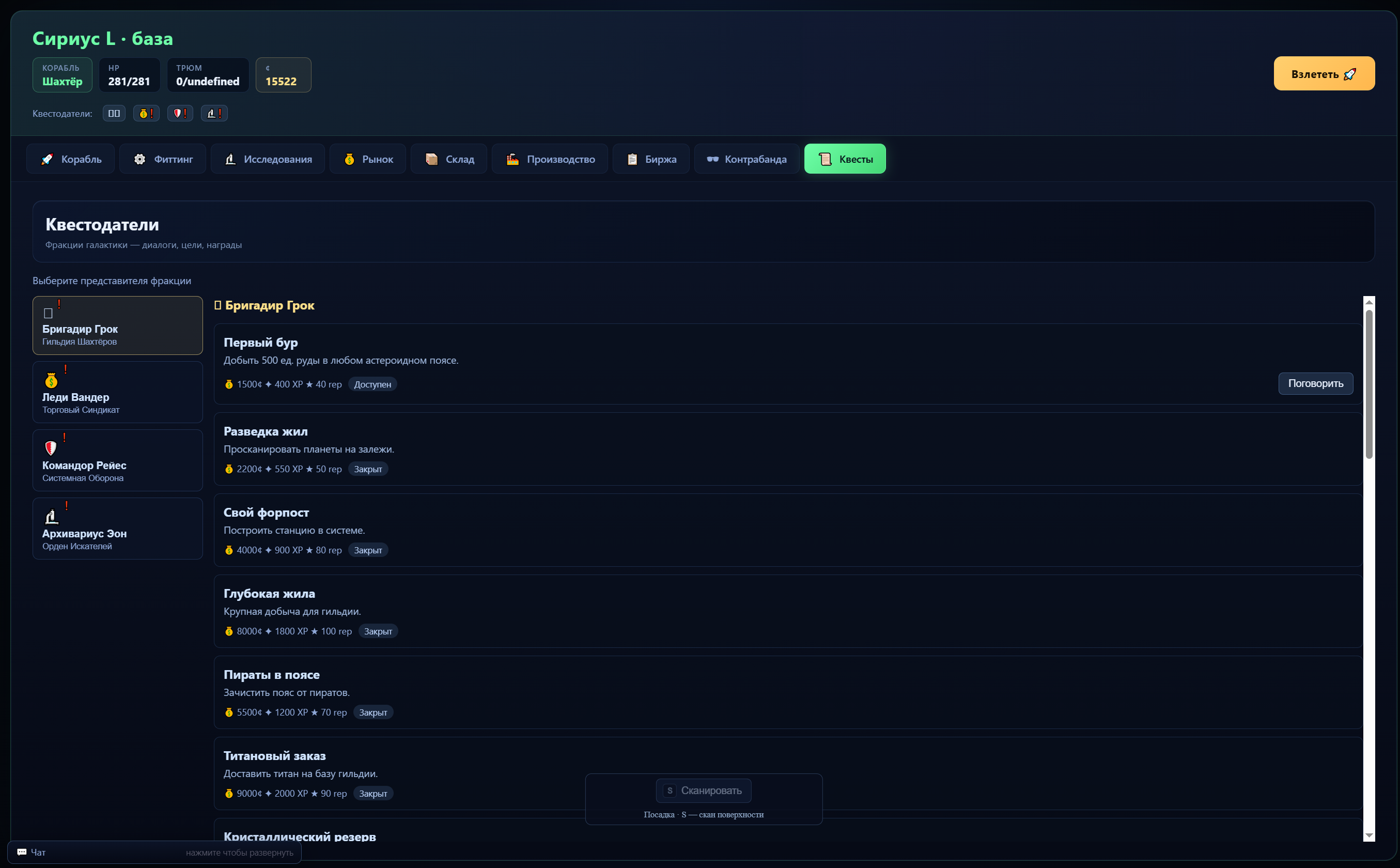The width and height of the screenshot is (1400, 868).
Task: Click the Выберите представителя фракции label
Action: pyautogui.click(x=112, y=281)
